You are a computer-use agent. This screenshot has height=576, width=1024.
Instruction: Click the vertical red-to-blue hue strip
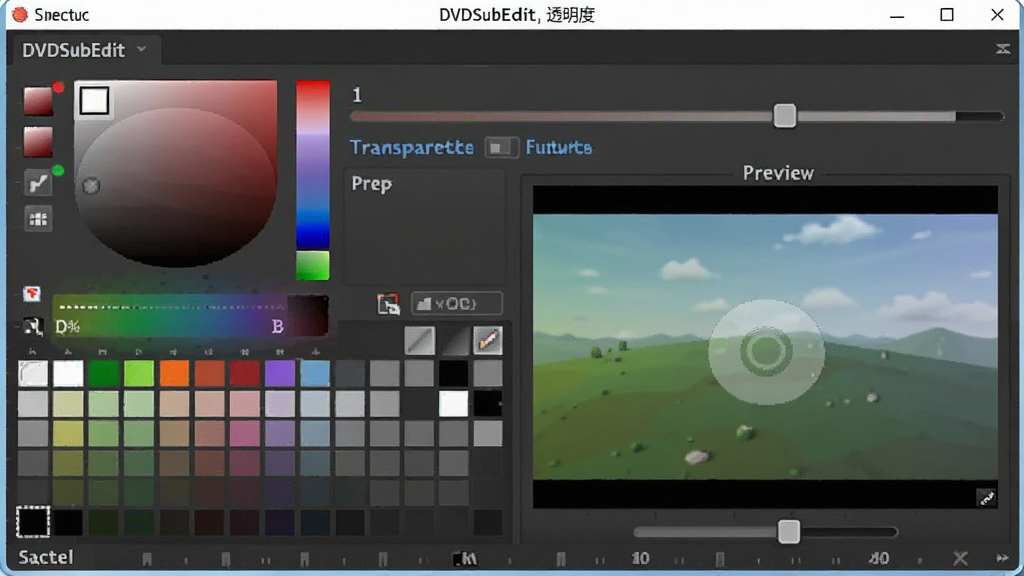[313, 165]
